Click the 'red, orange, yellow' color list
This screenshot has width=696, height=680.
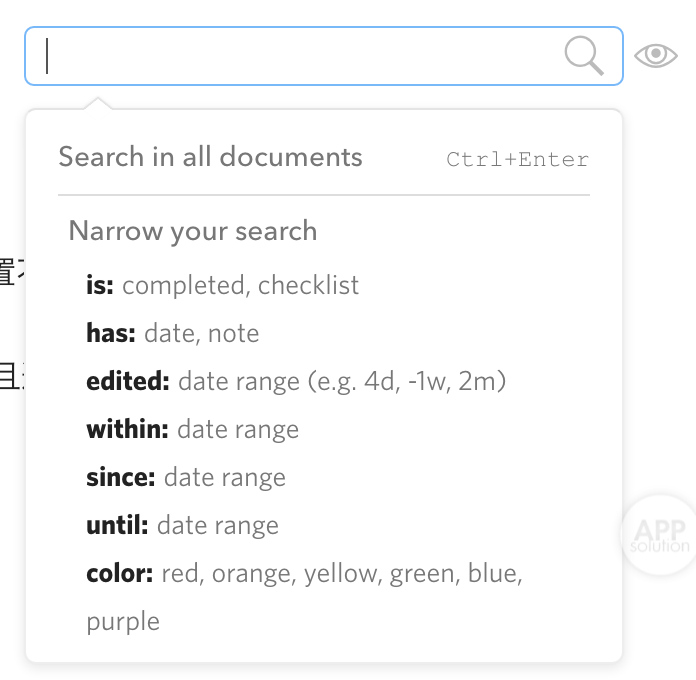pos(272,573)
